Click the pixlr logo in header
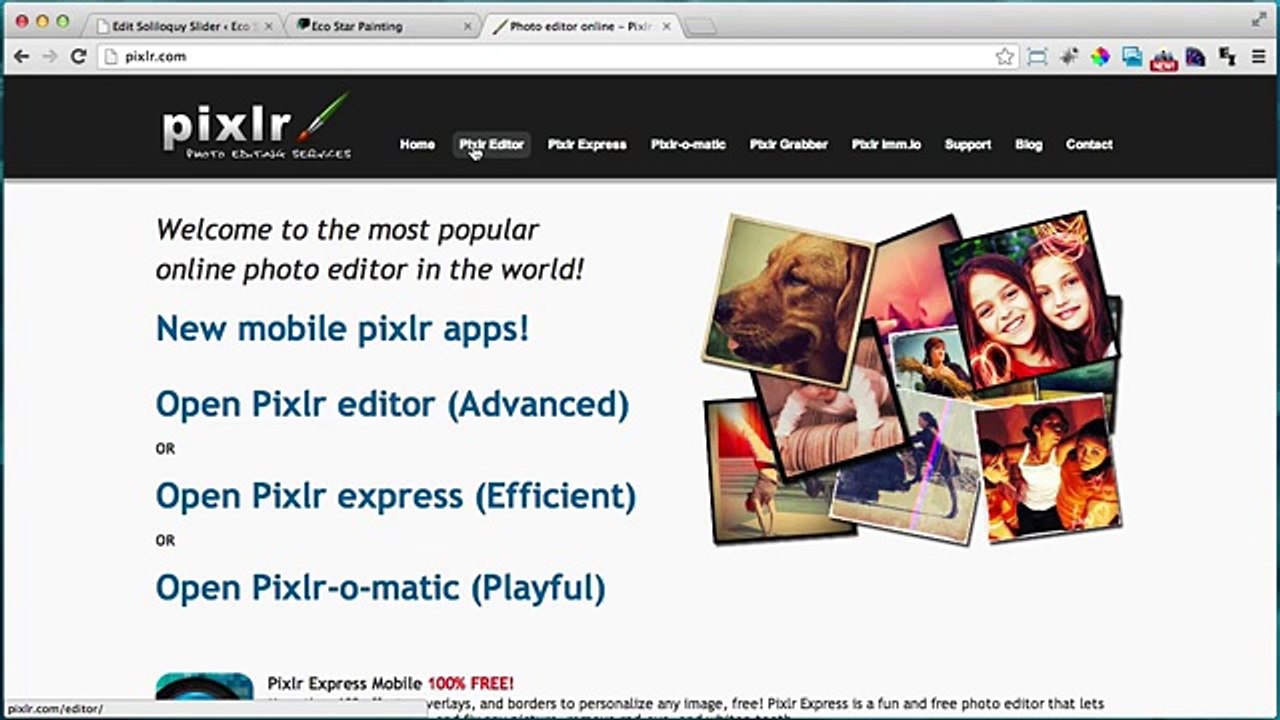This screenshot has width=1280, height=720. coord(257,127)
